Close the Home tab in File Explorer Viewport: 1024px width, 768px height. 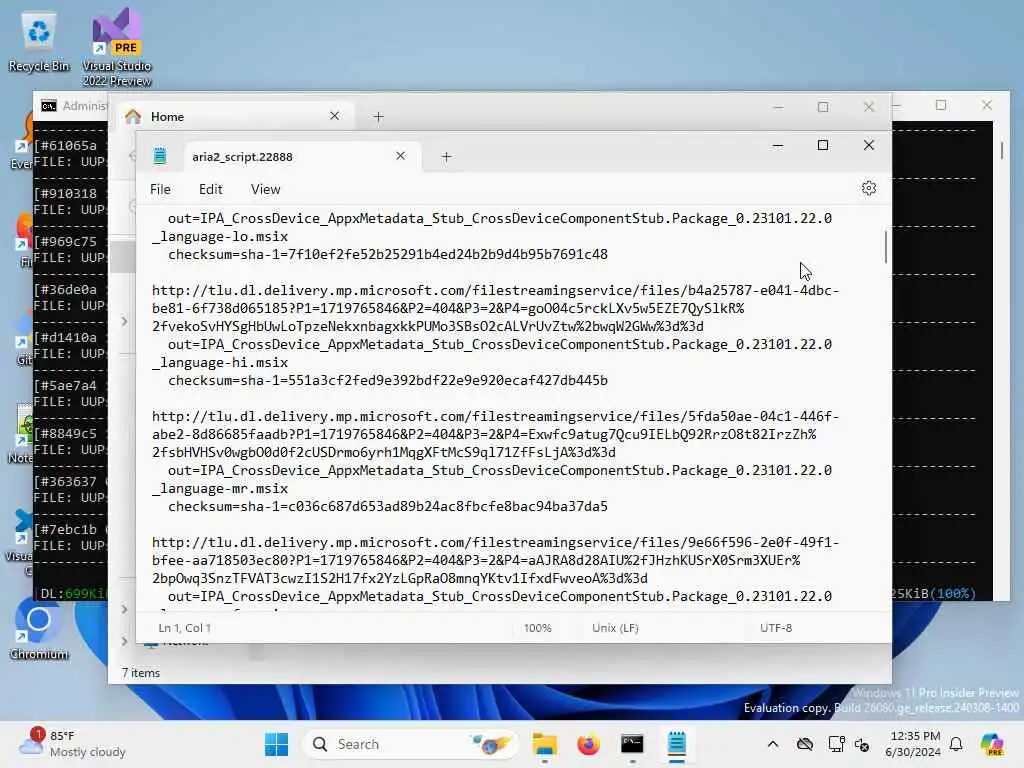334,116
